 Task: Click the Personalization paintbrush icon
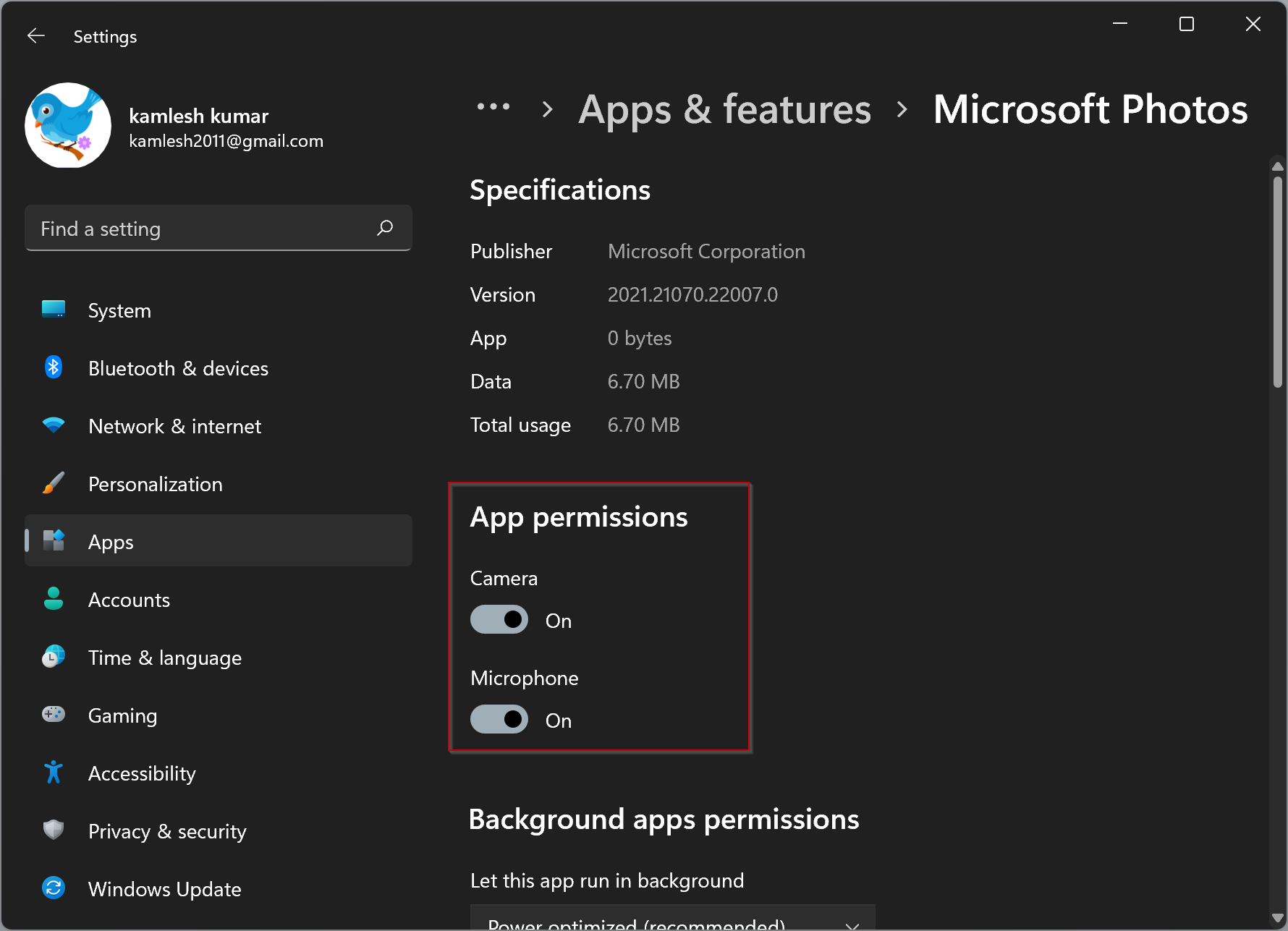(54, 483)
